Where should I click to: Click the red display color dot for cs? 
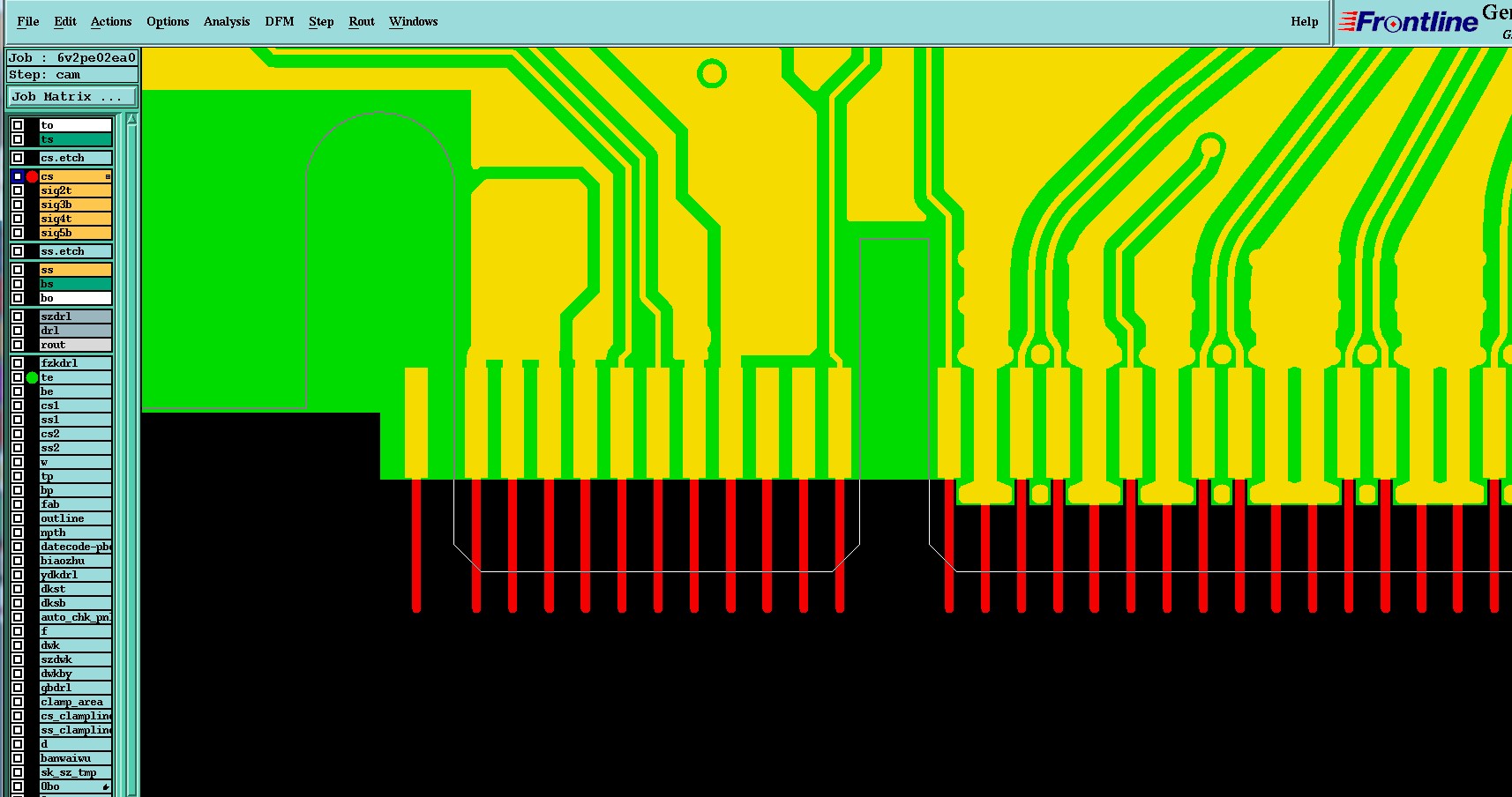(33, 176)
